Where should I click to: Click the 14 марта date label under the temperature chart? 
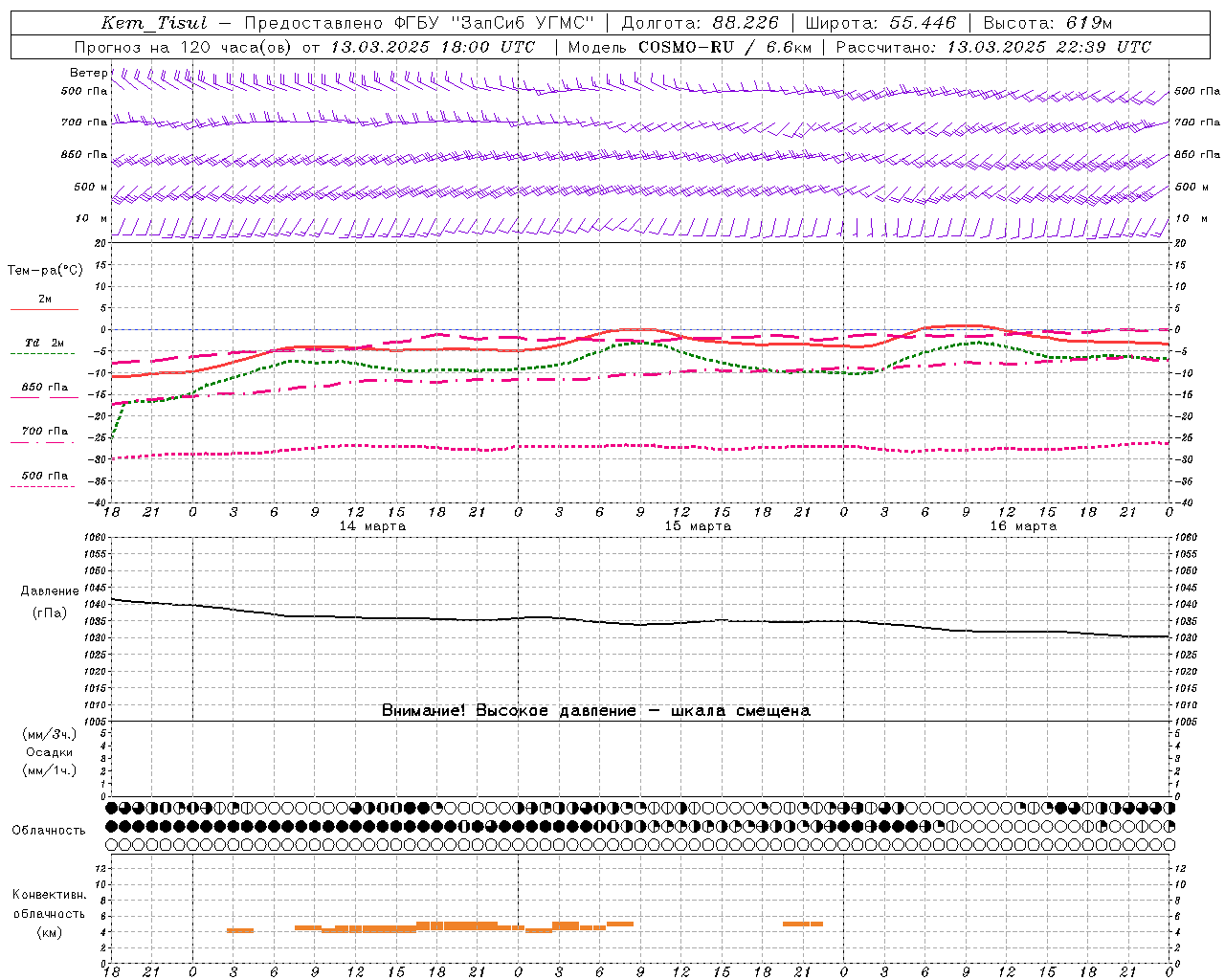coord(372,526)
